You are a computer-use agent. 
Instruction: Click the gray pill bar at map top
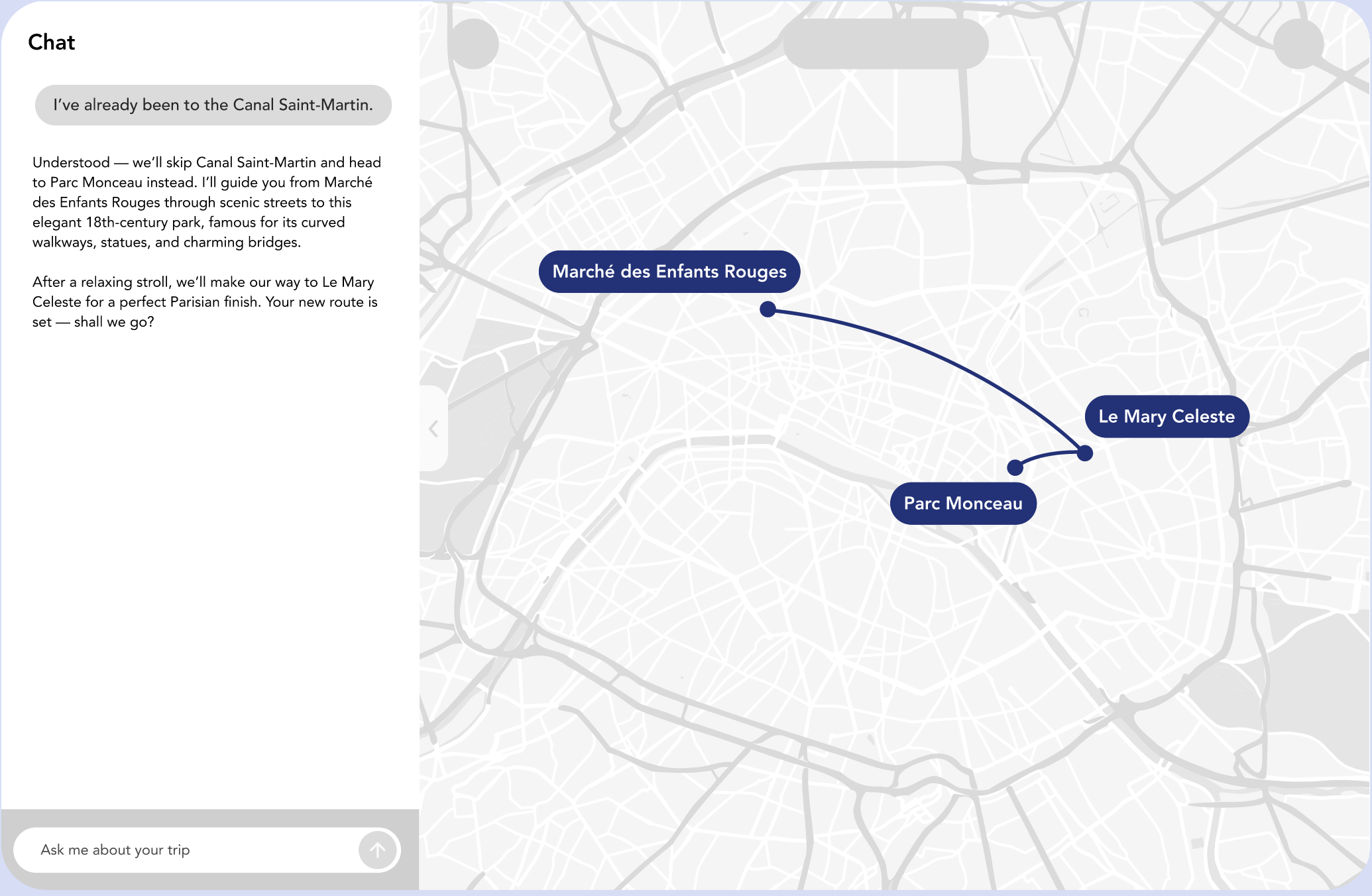click(886, 44)
